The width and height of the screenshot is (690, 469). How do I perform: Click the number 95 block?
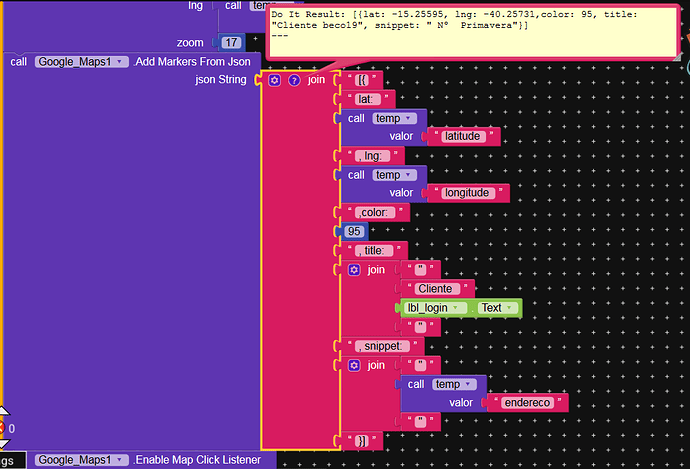(354, 231)
